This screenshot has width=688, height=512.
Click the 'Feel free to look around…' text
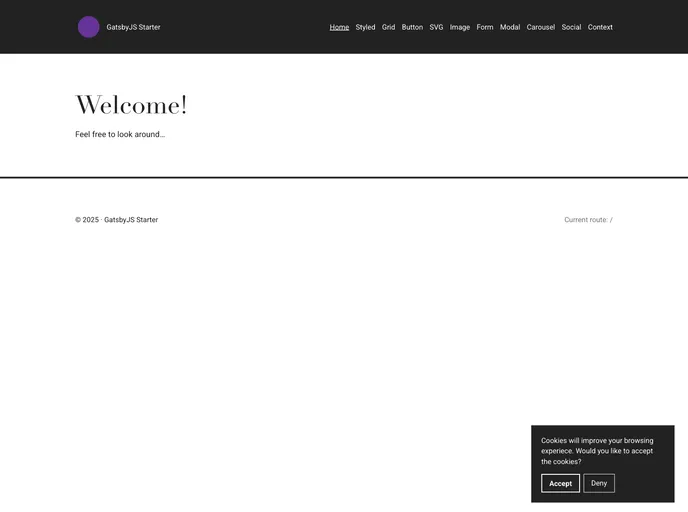pos(120,134)
